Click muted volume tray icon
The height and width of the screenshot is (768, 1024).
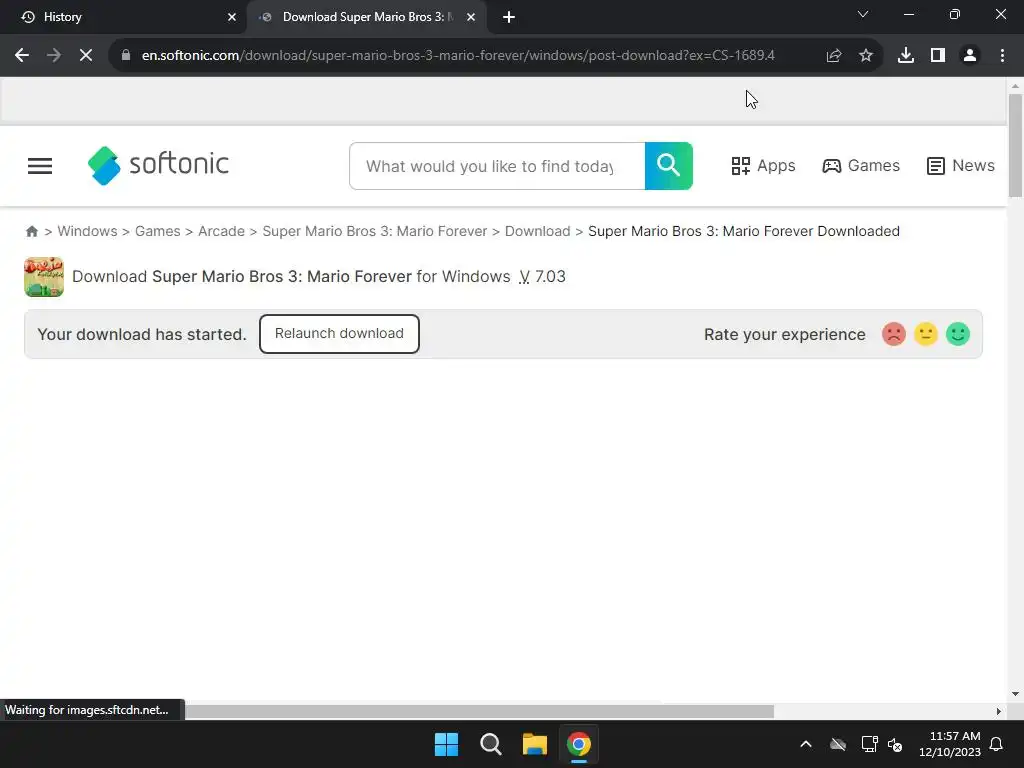pos(895,744)
